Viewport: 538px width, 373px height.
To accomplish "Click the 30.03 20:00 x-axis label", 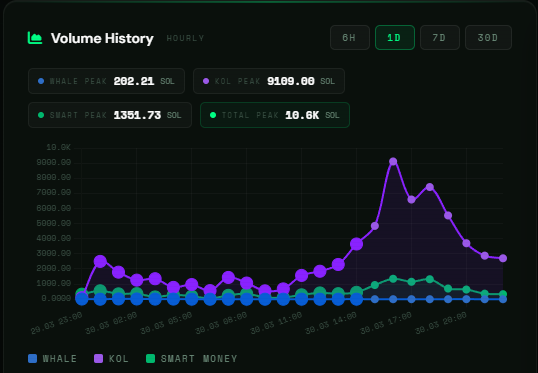I will click(x=441, y=323).
